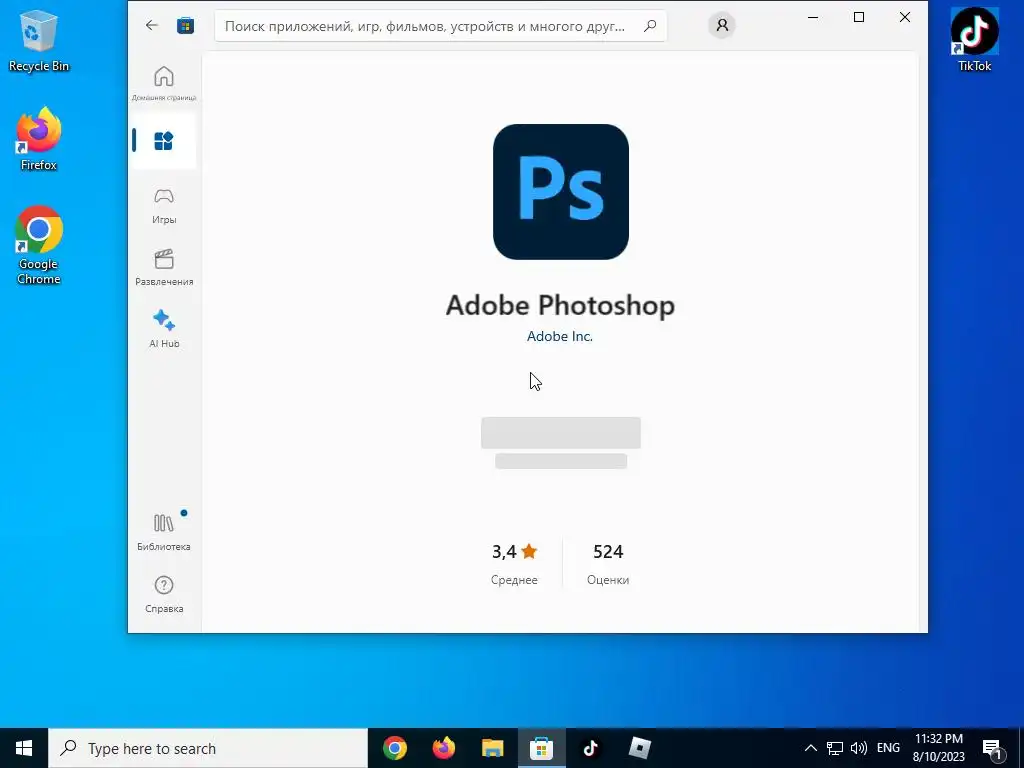Image resolution: width=1024 pixels, height=768 pixels.
Task: Open Recycle Bin desktop icon
Action: point(39,40)
